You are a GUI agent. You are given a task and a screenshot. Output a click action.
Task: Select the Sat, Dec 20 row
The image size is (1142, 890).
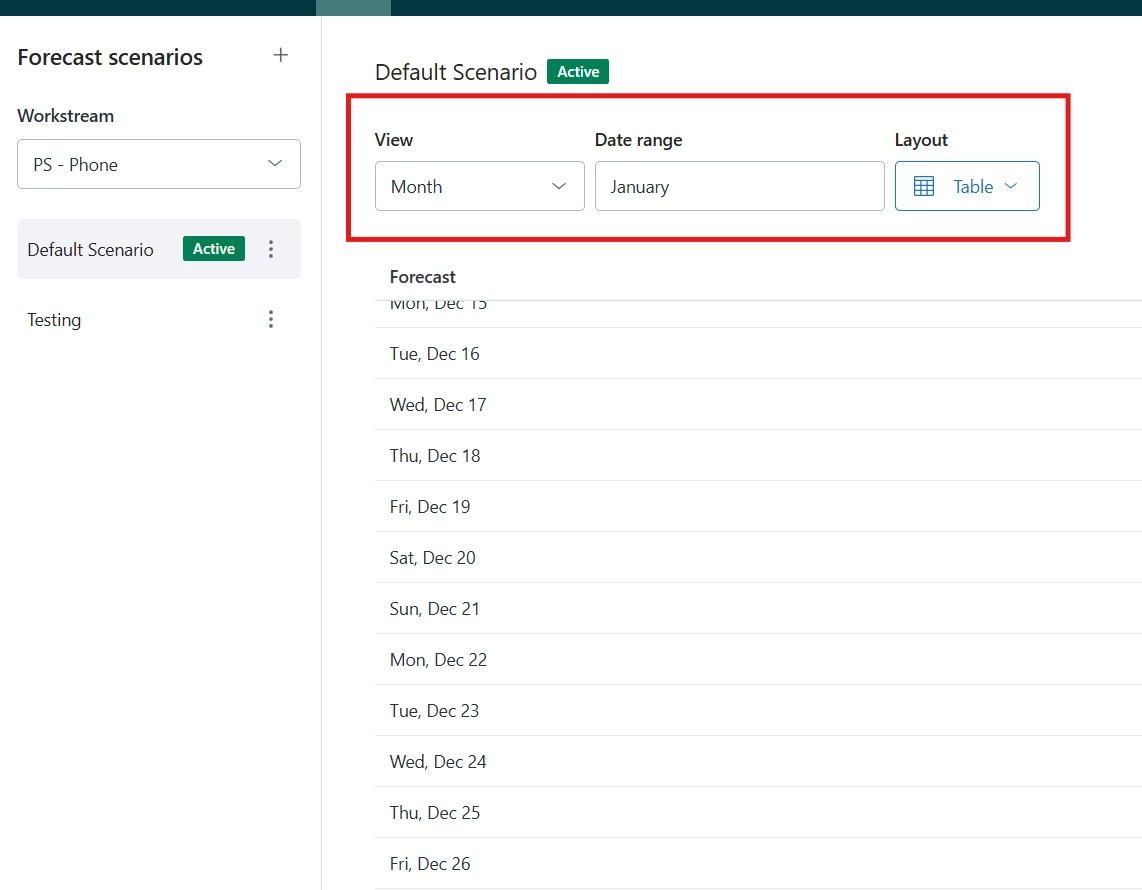click(757, 557)
